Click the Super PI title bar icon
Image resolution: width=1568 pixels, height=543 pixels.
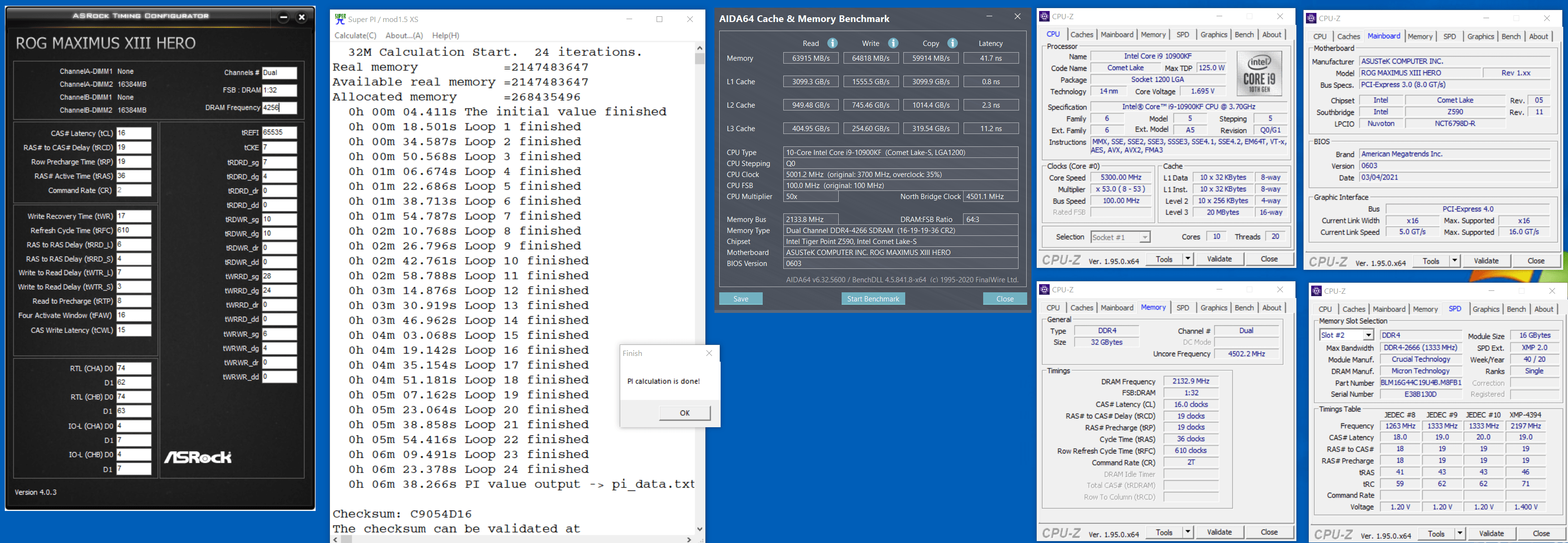point(340,19)
